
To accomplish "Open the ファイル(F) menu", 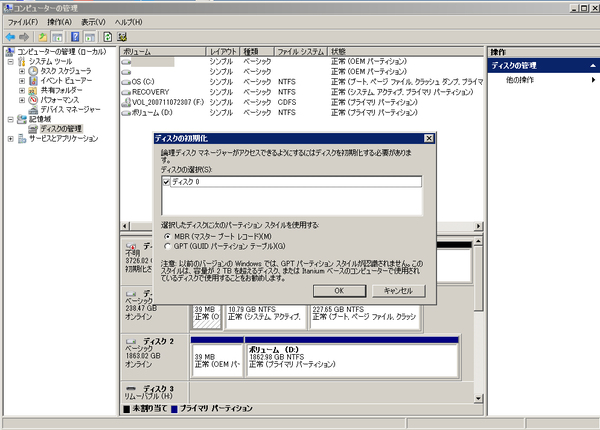I will [23, 22].
